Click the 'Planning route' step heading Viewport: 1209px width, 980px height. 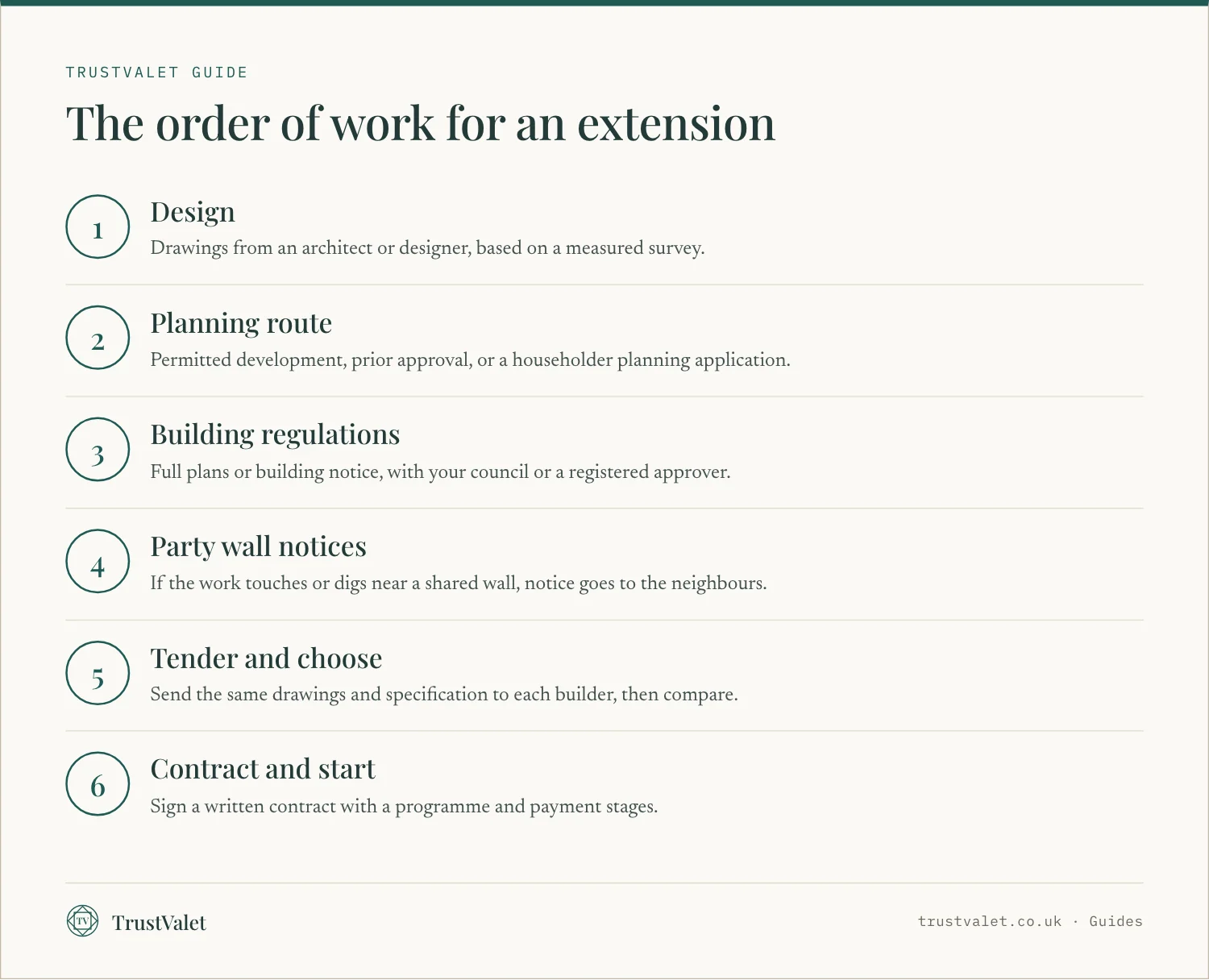[241, 324]
